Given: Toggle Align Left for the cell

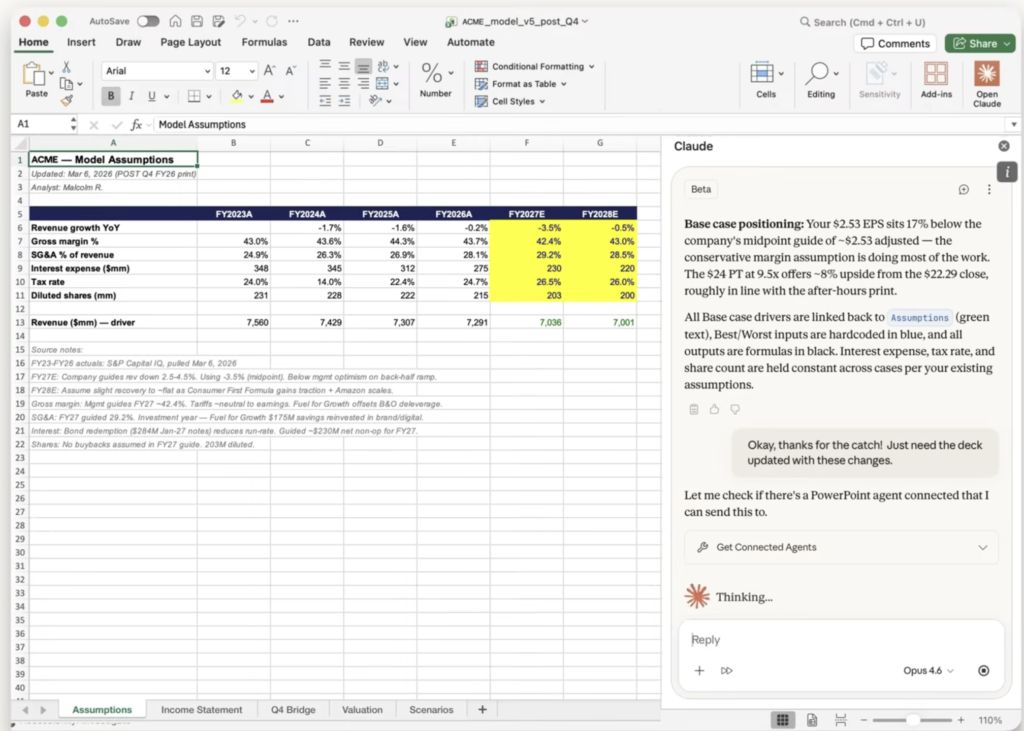Looking at the screenshot, I should coord(325,84).
